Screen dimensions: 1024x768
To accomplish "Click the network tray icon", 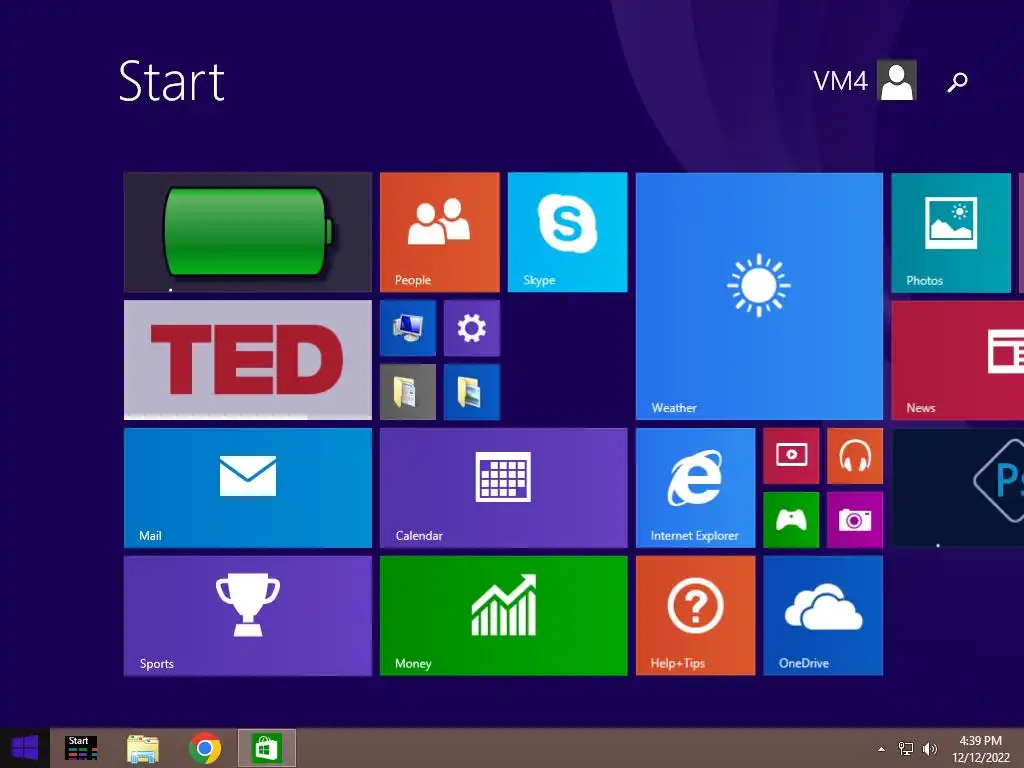I will [906, 749].
